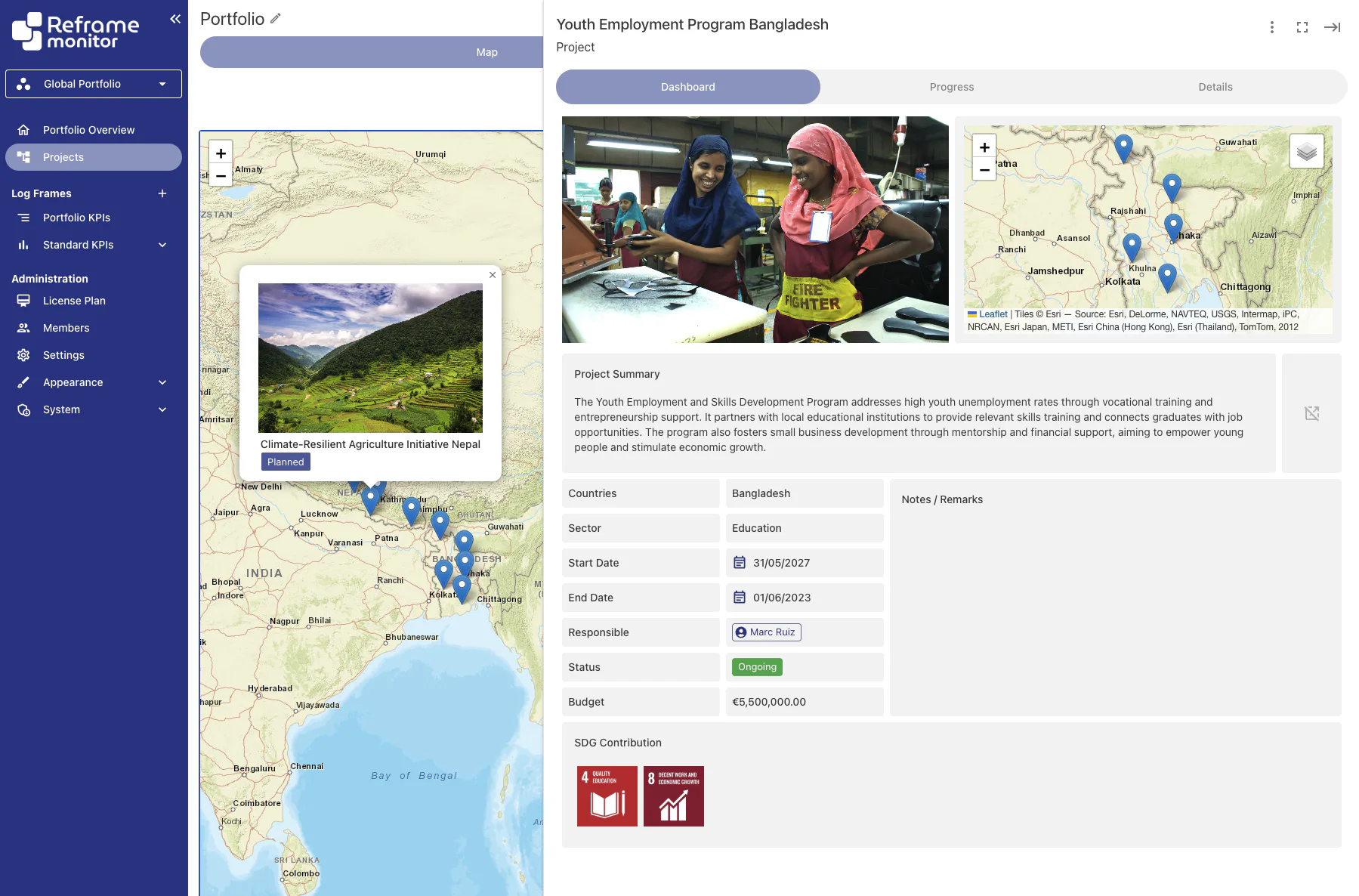Open Projects in the sidebar

pos(94,157)
